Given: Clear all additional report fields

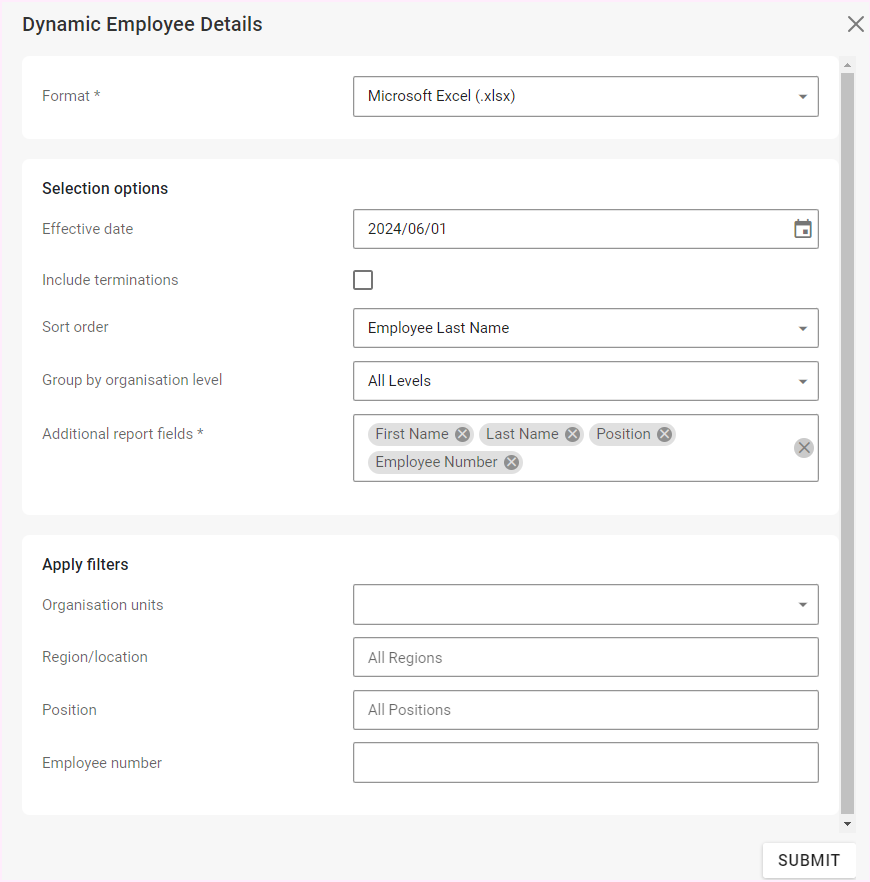Looking at the screenshot, I should tap(803, 448).
